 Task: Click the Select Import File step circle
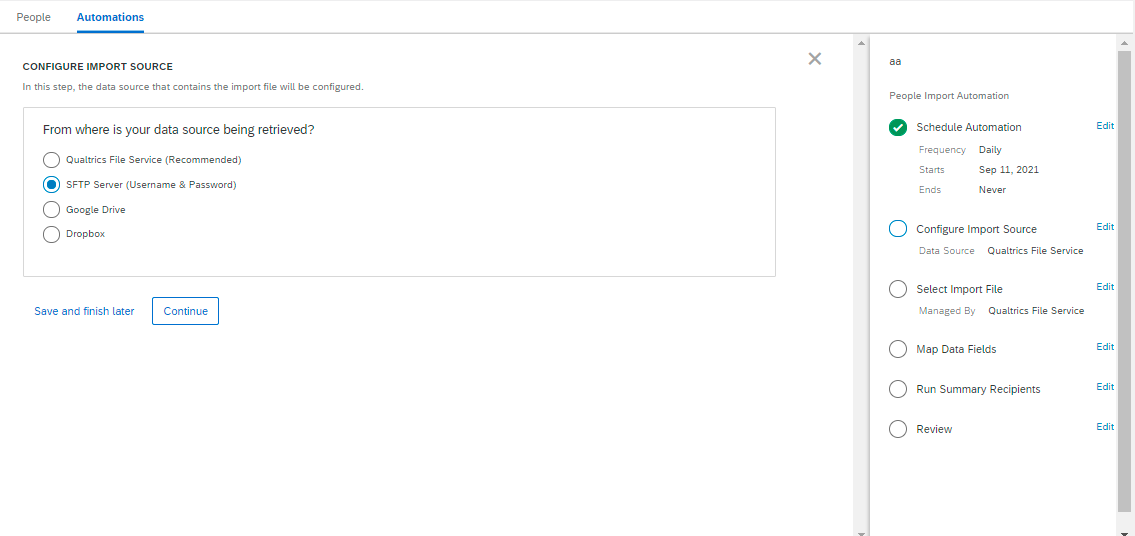[898, 289]
